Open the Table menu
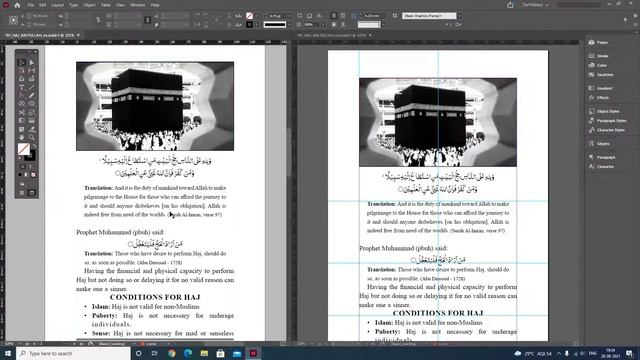Image resolution: width=640 pixels, height=360 pixels. click(x=106, y=5)
